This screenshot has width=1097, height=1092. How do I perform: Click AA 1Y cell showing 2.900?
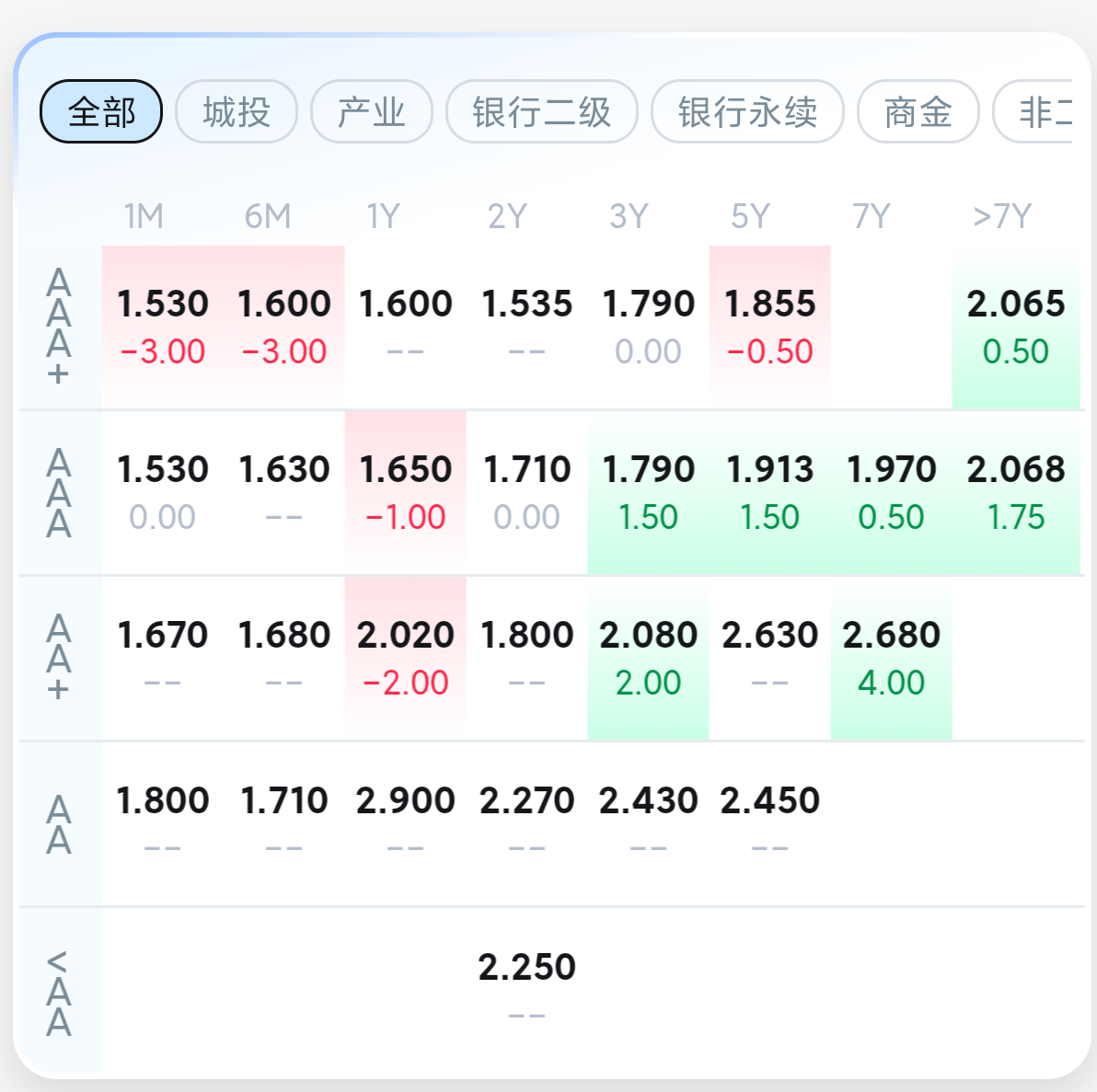coord(405,824)
